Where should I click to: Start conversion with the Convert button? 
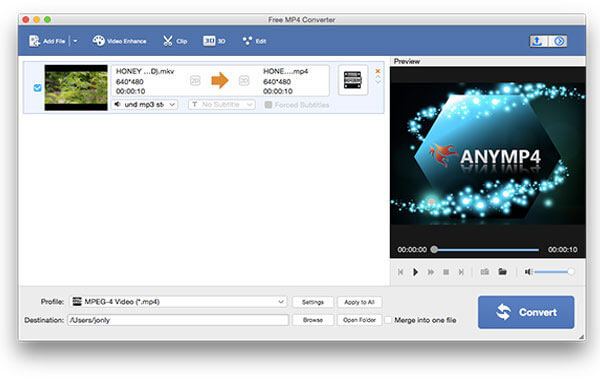[526, 312]
